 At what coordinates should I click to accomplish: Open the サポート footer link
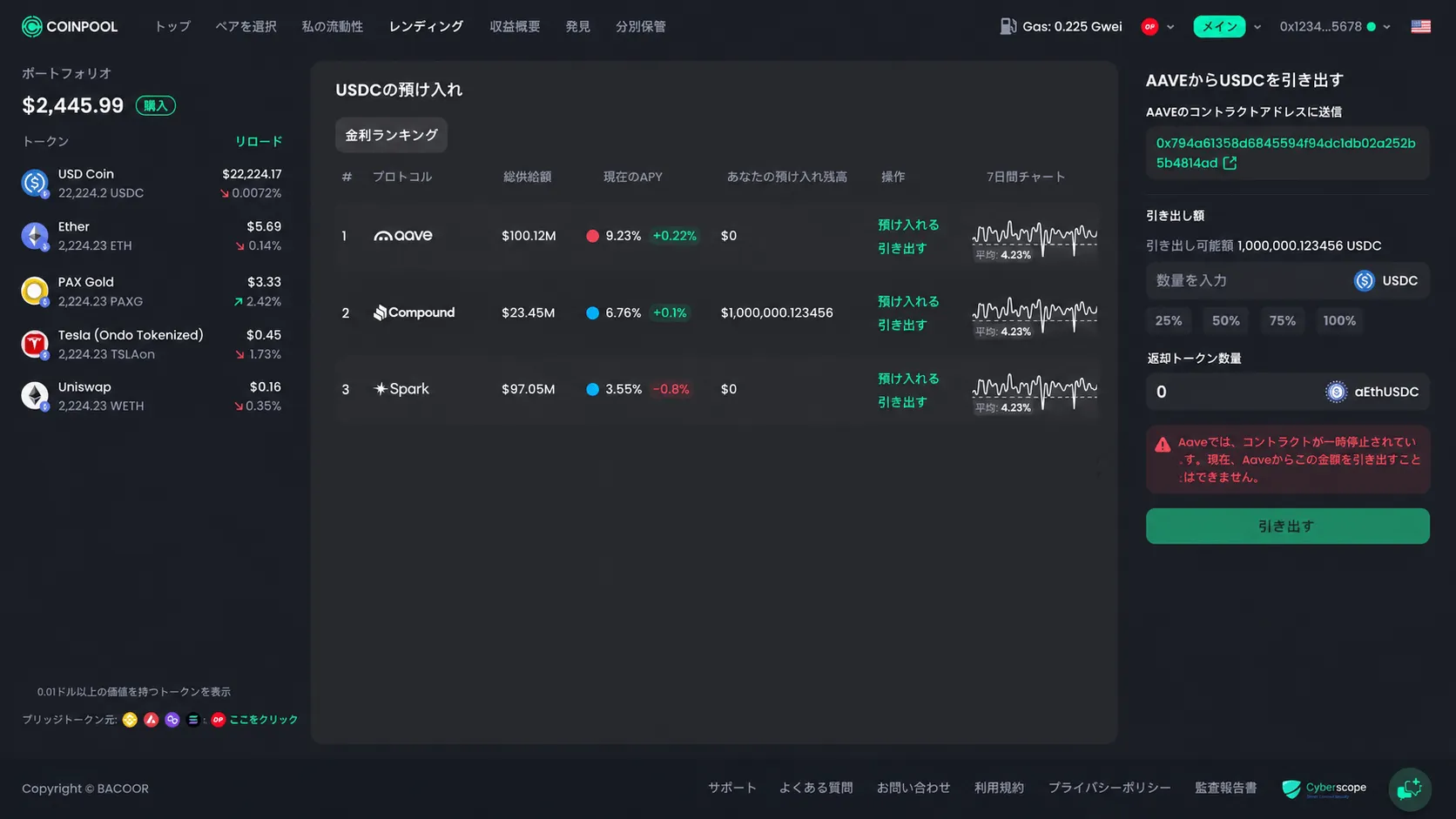tap(731, 789)
